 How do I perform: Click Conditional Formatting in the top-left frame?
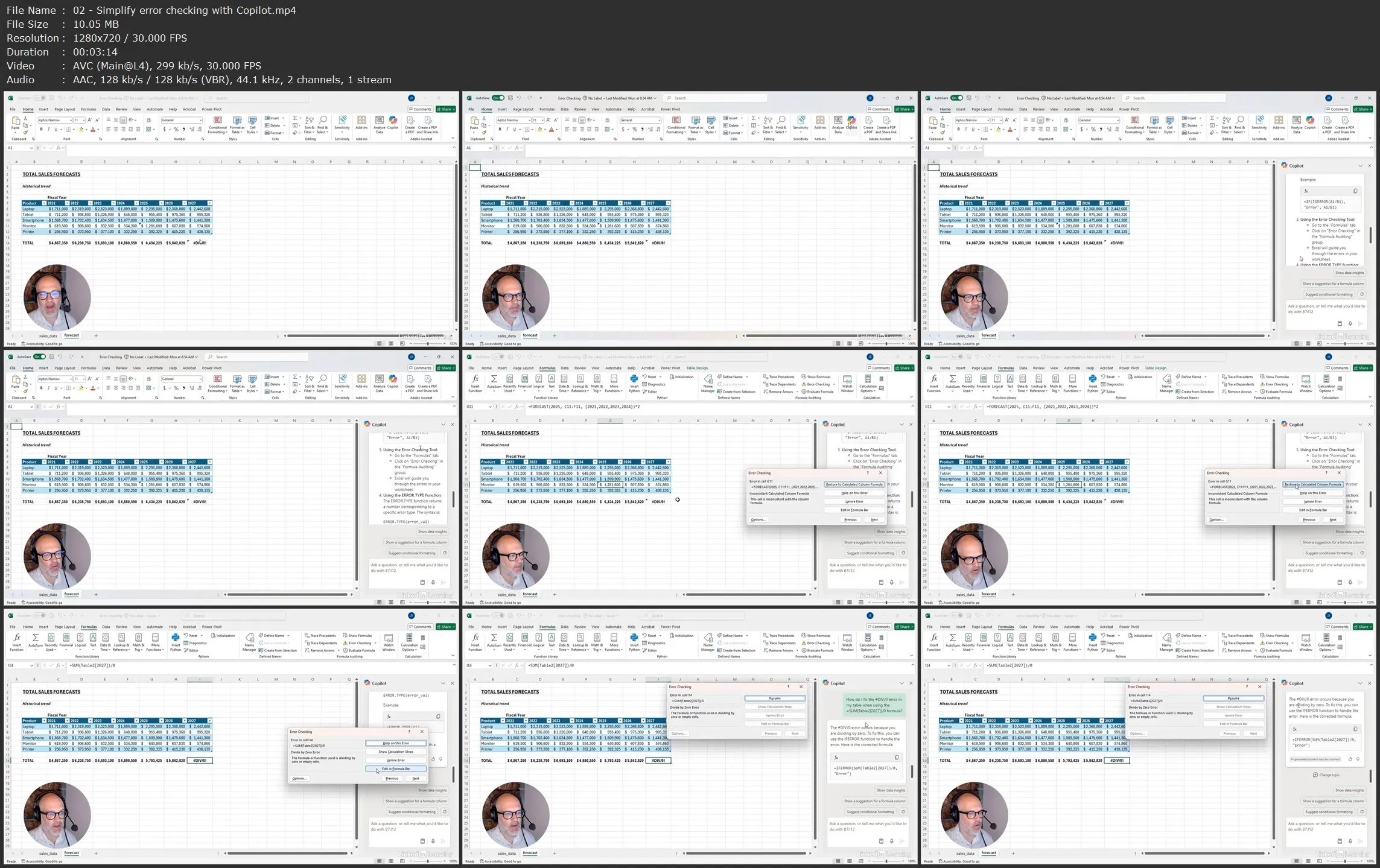coord(218,125)
